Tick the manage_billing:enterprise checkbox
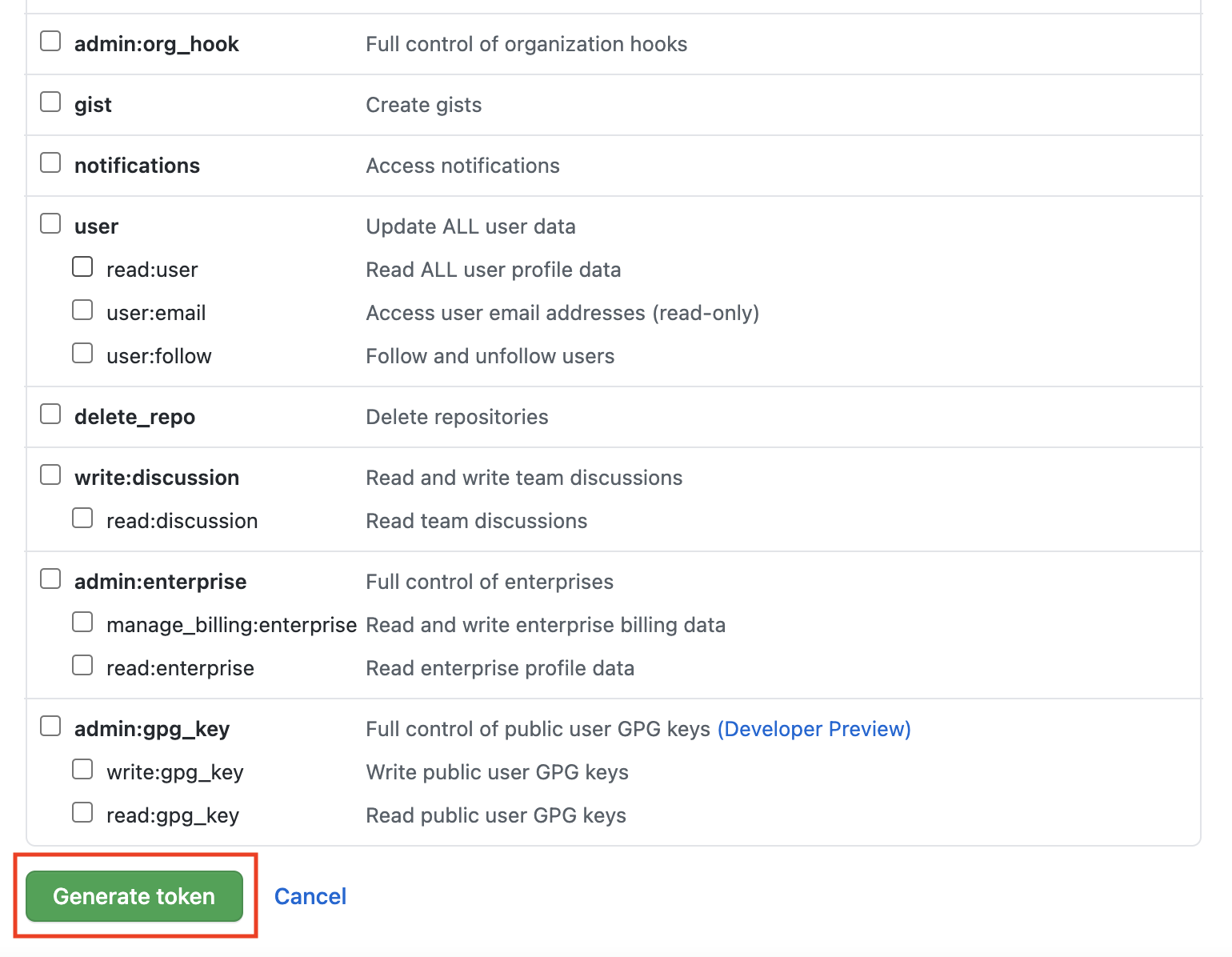The height and width of the screenshot is (957, 1232). point(82,622)
